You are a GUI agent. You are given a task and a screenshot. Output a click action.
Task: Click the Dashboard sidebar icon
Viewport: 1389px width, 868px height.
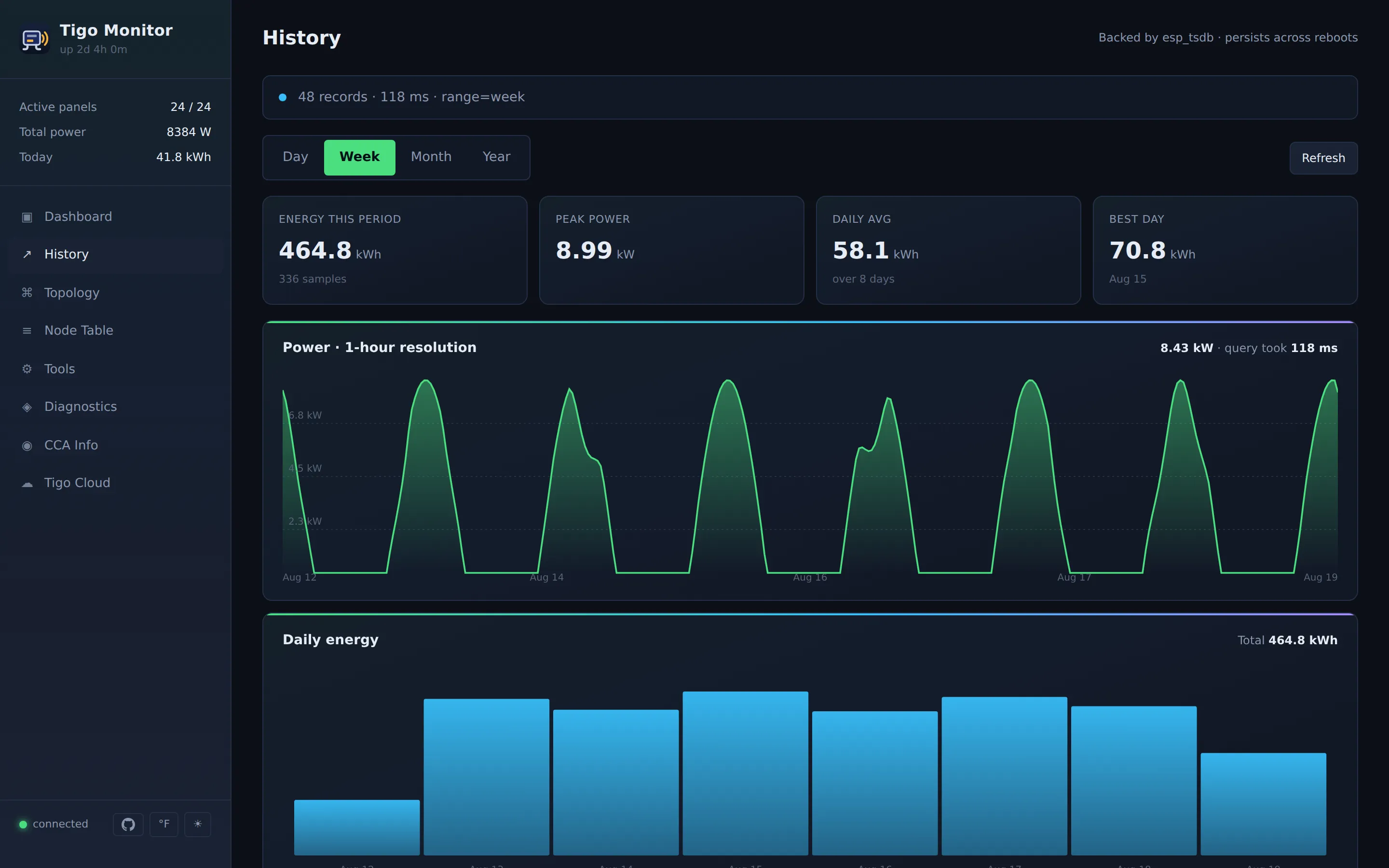tap(27, 217)
